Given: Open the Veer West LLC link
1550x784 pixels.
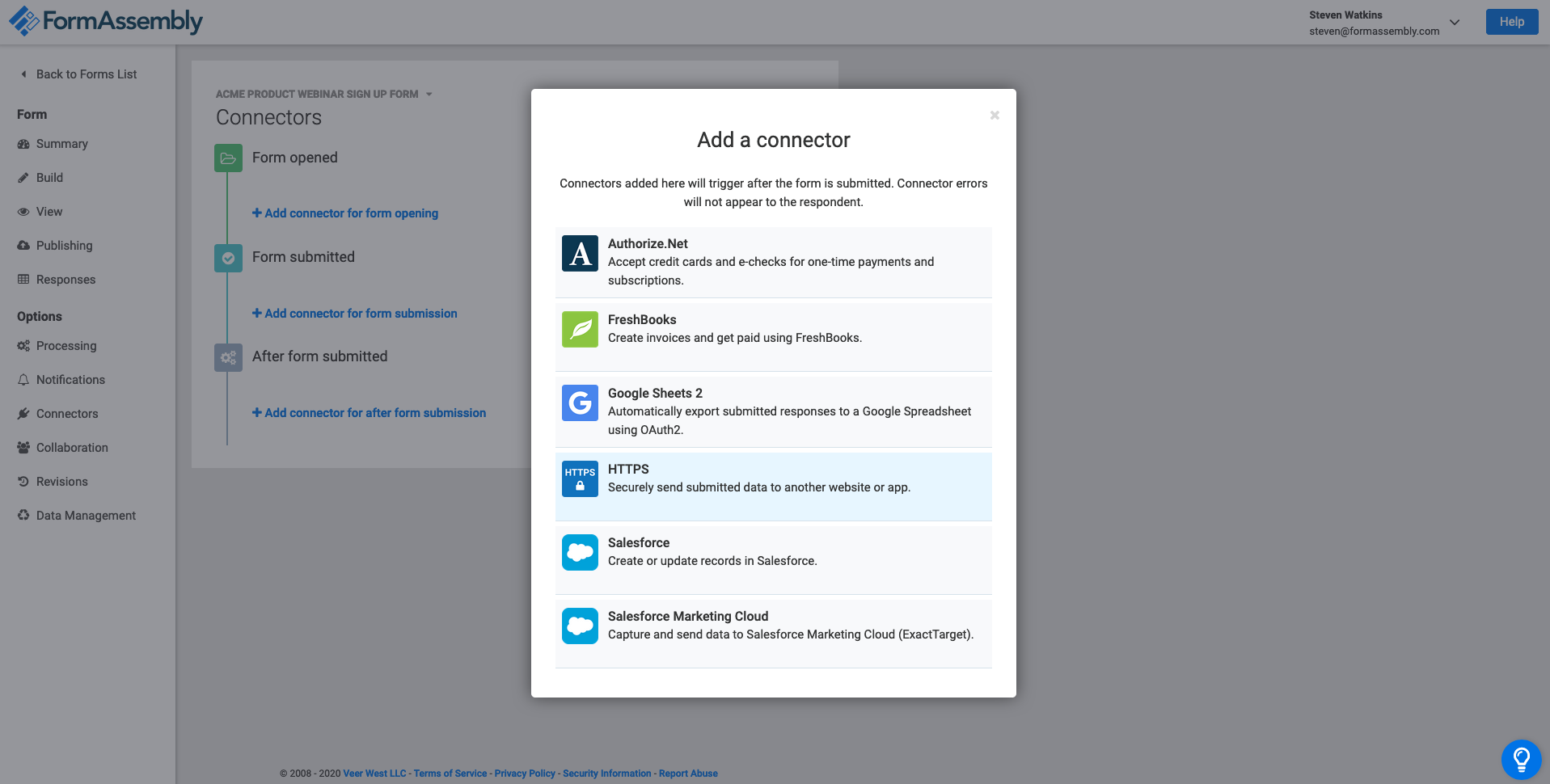Looking at the screenshot, I should (x=374, y=773).
